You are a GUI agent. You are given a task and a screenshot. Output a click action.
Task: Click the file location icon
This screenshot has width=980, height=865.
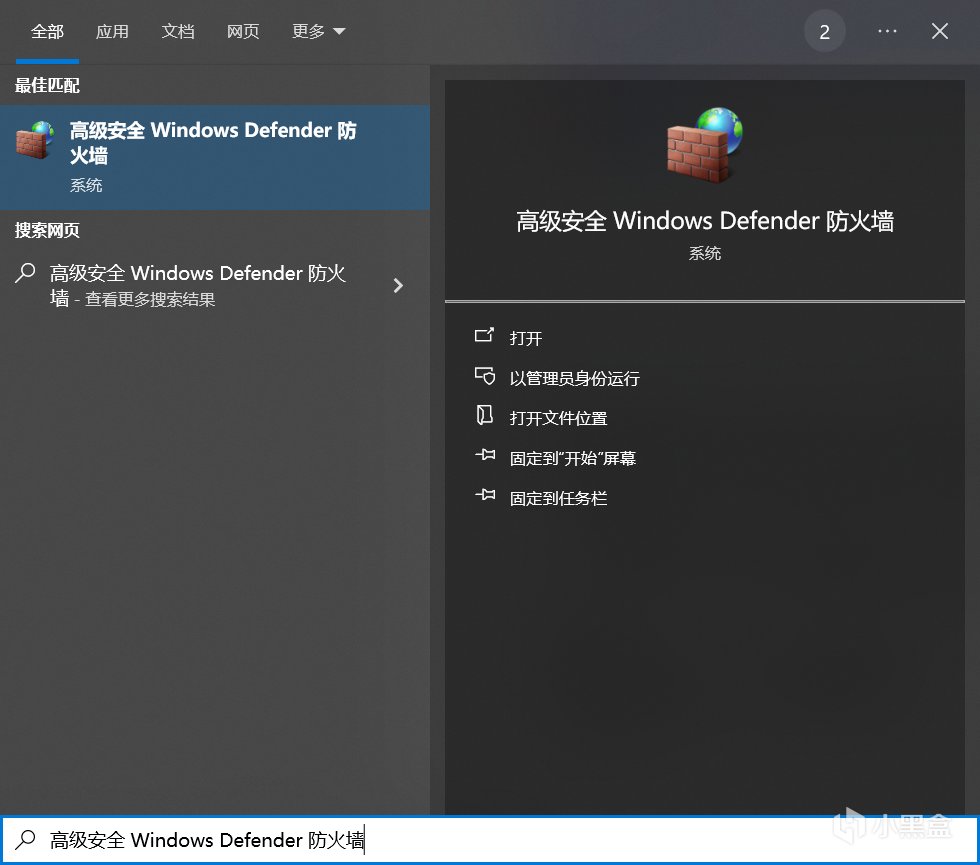484,415
